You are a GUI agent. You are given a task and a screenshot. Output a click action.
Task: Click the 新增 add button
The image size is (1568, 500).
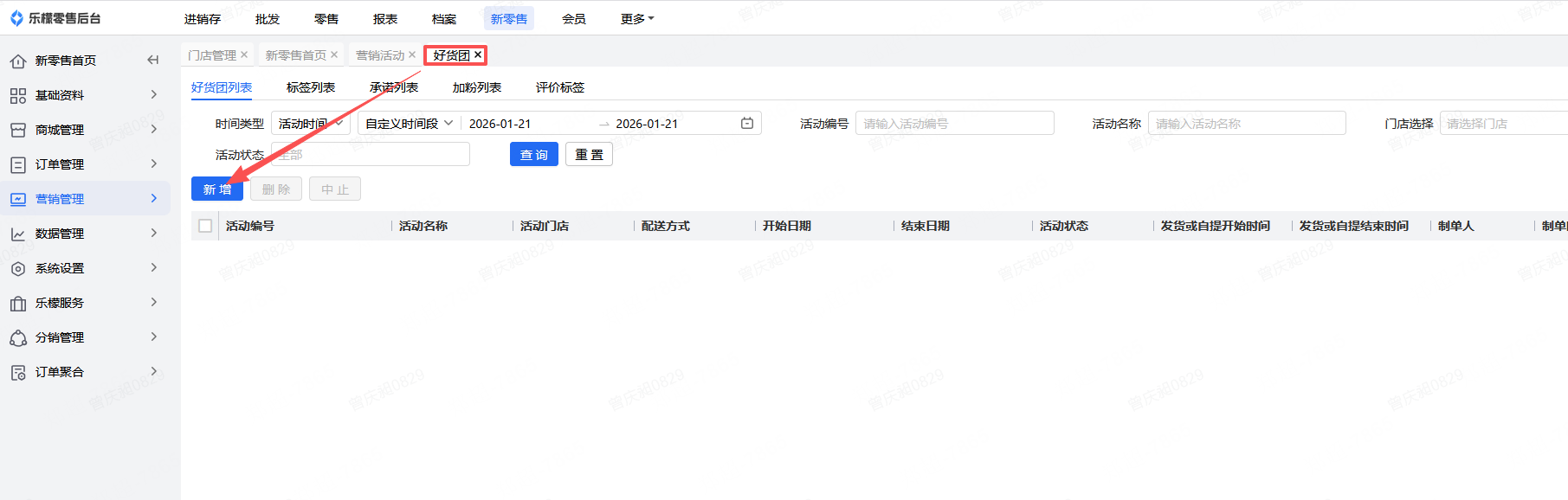(217, 189)
